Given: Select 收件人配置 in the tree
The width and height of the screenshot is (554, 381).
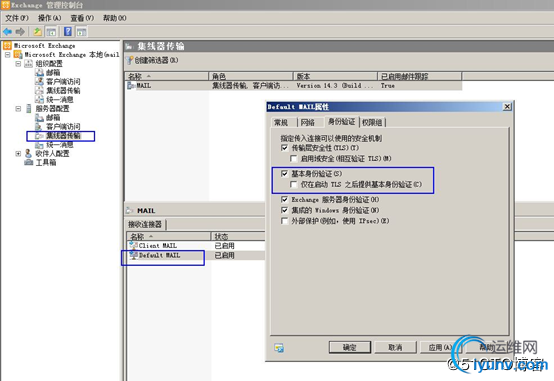Looking at the screenshot, I should click(x=52, y=153).
